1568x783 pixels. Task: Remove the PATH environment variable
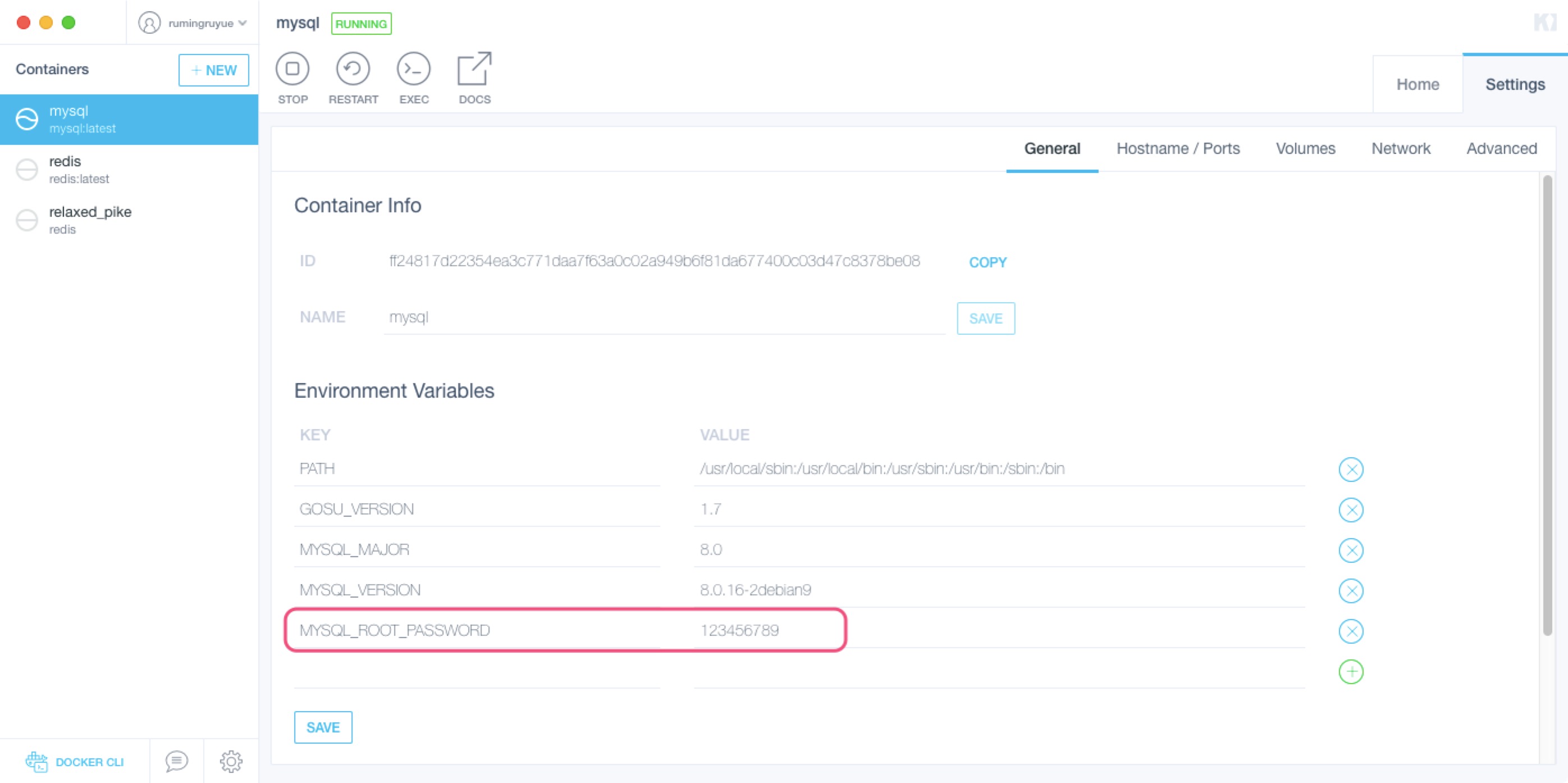pos(1351,470)
